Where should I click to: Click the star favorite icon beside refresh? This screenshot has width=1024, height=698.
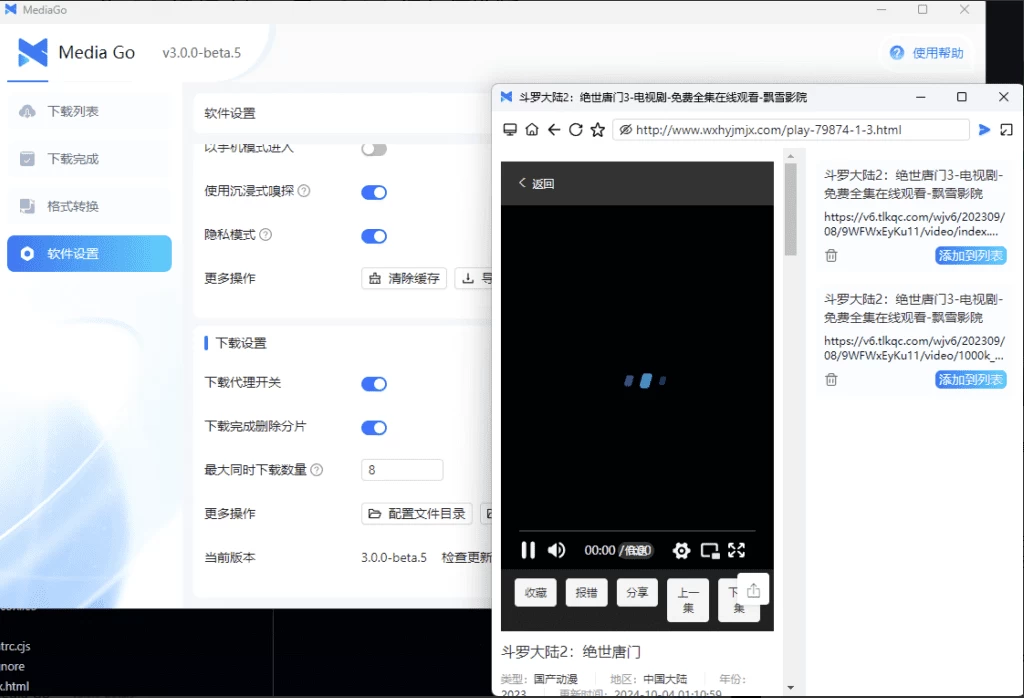[x=598, y=130]
